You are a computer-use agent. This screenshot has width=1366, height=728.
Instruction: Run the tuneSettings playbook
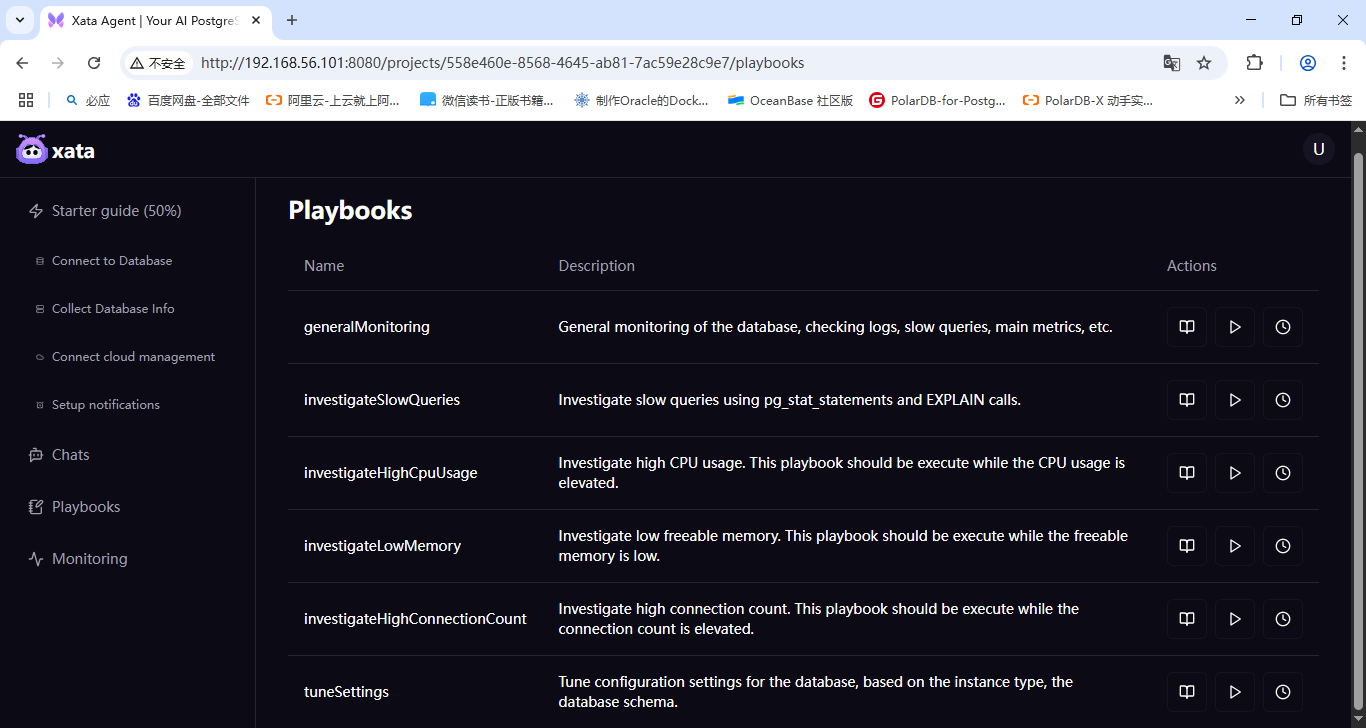point(1234,691)
